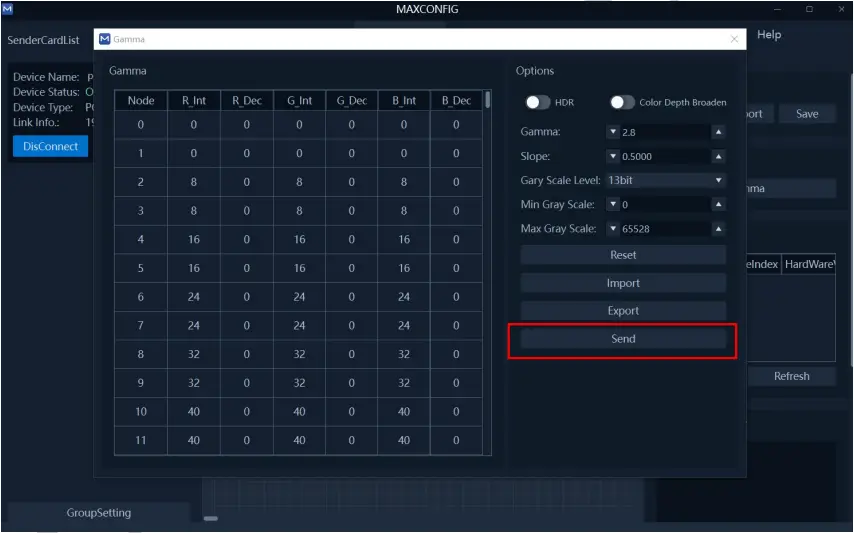854x533 pixels.
Task: Select B_Int cell of node 6
Action: pos(404,297)
